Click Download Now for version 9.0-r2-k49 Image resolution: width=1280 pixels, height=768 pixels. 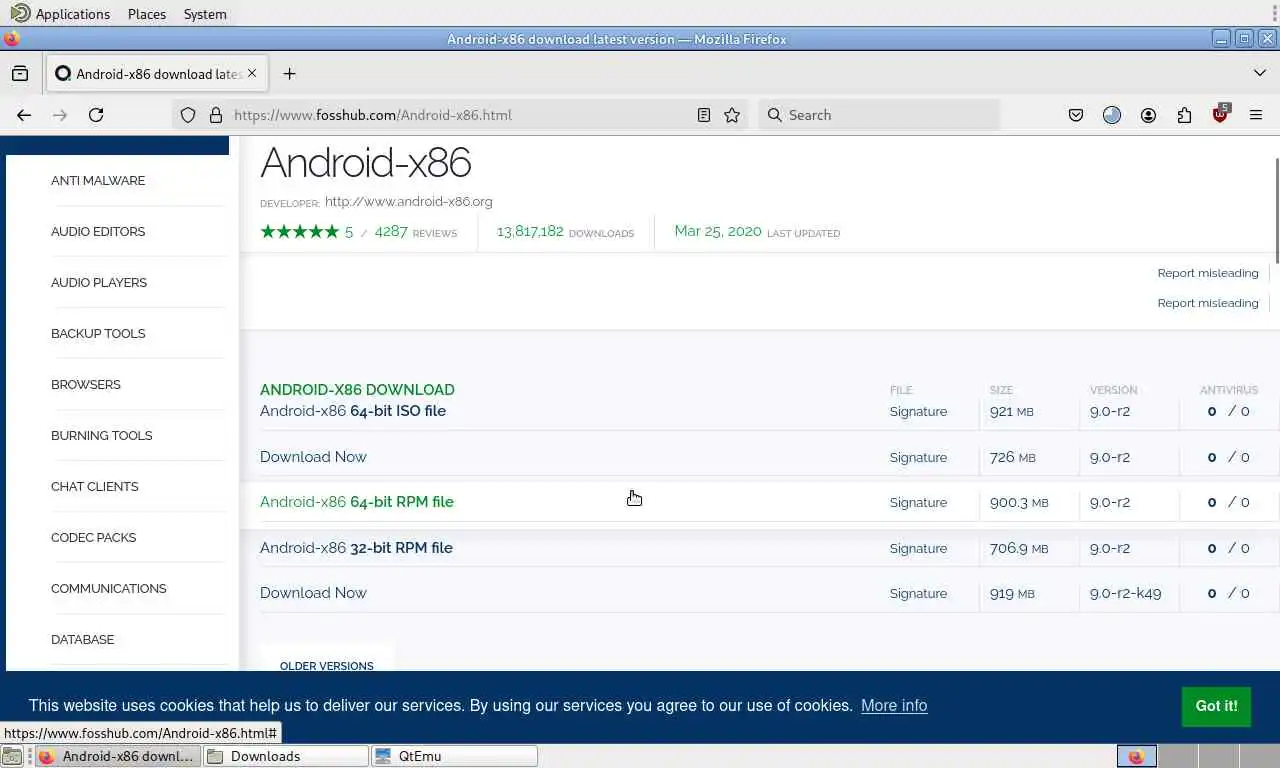pyautogui.click(x=313, y=593)
